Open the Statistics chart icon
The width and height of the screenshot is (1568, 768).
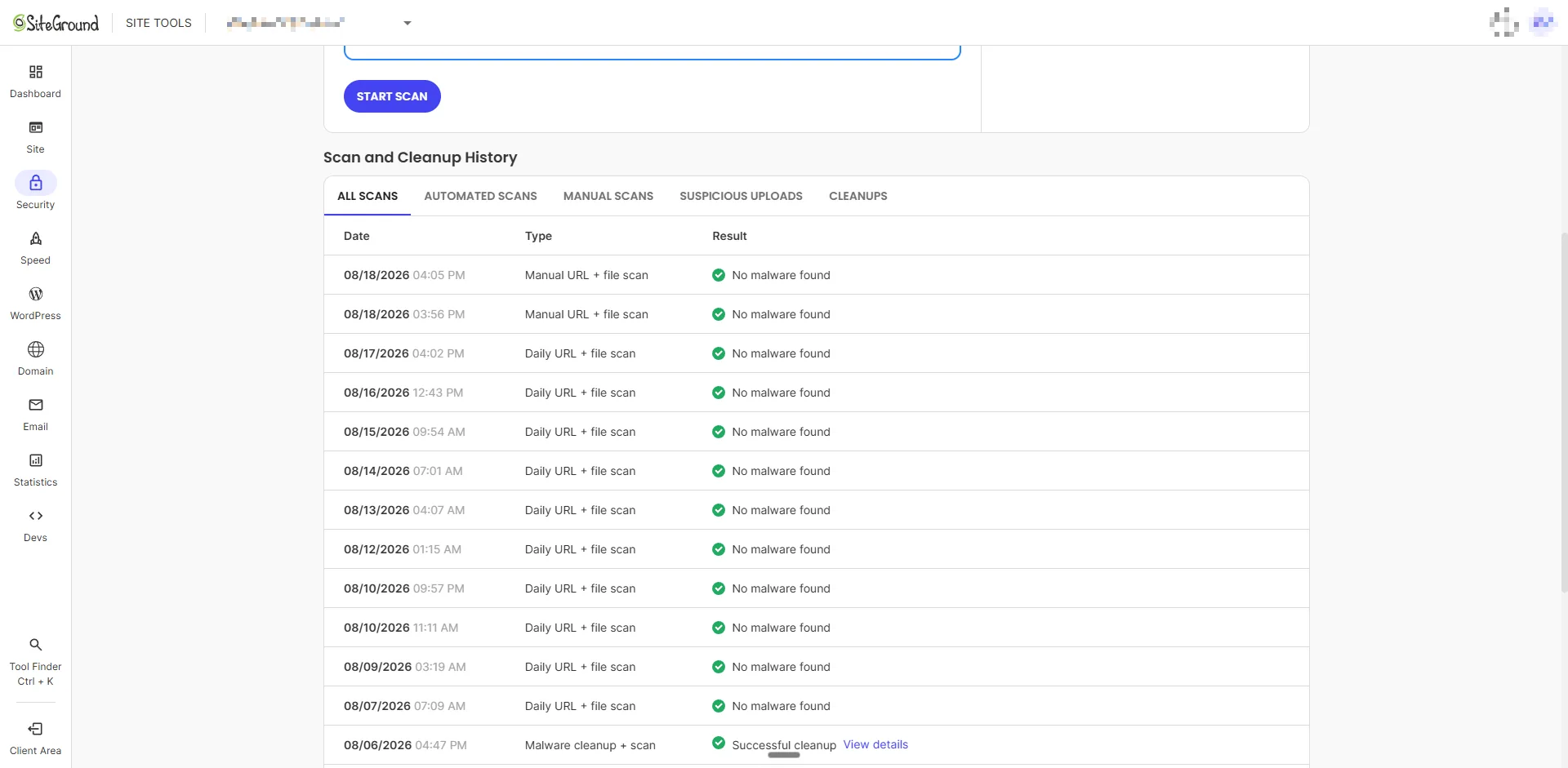36,460
